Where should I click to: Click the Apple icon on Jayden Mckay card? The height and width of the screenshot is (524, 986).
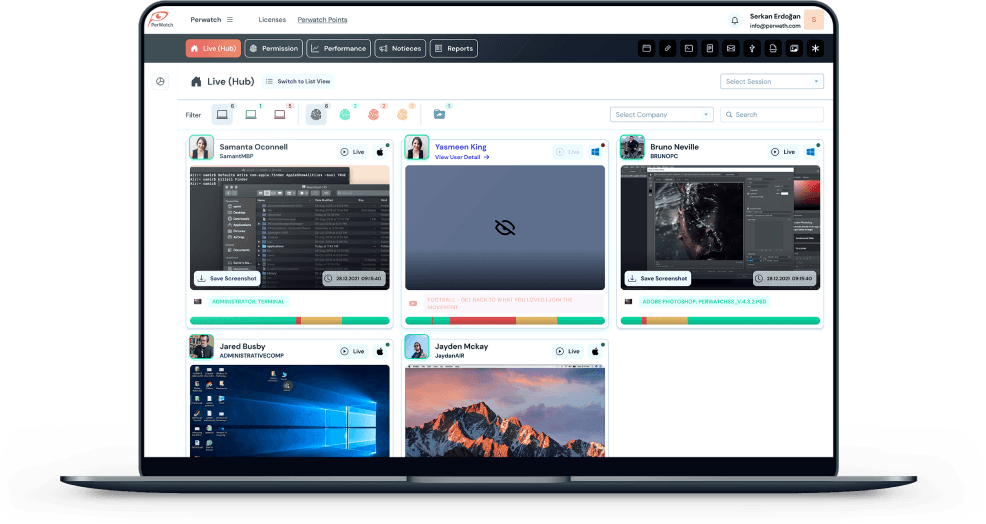pos(595,351)
